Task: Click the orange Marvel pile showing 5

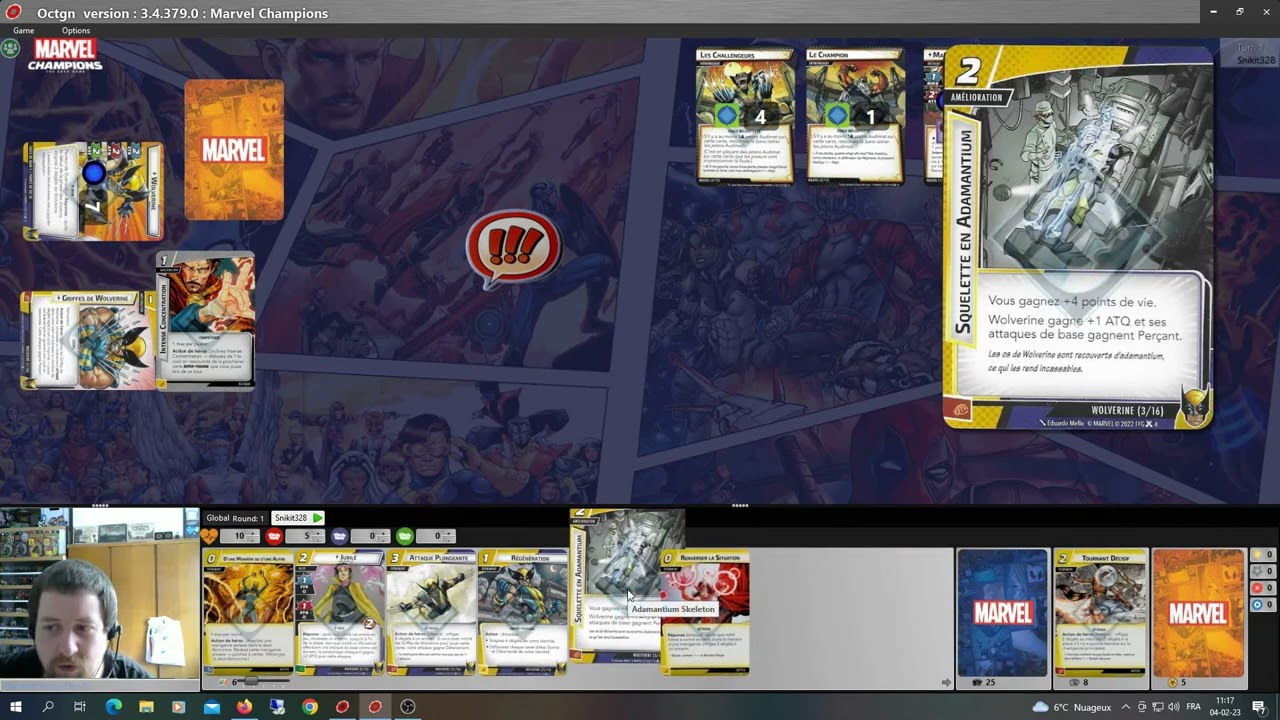Action: [x=1198, y=612]
